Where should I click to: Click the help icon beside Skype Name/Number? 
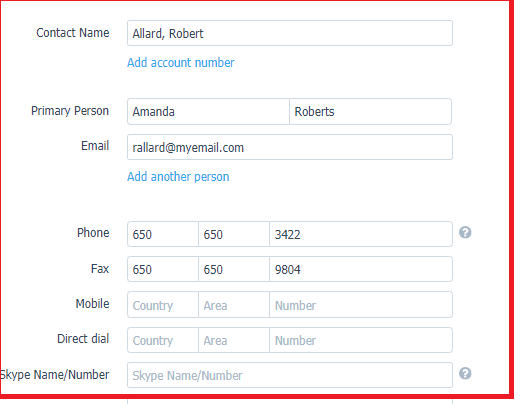coord(465,373)
